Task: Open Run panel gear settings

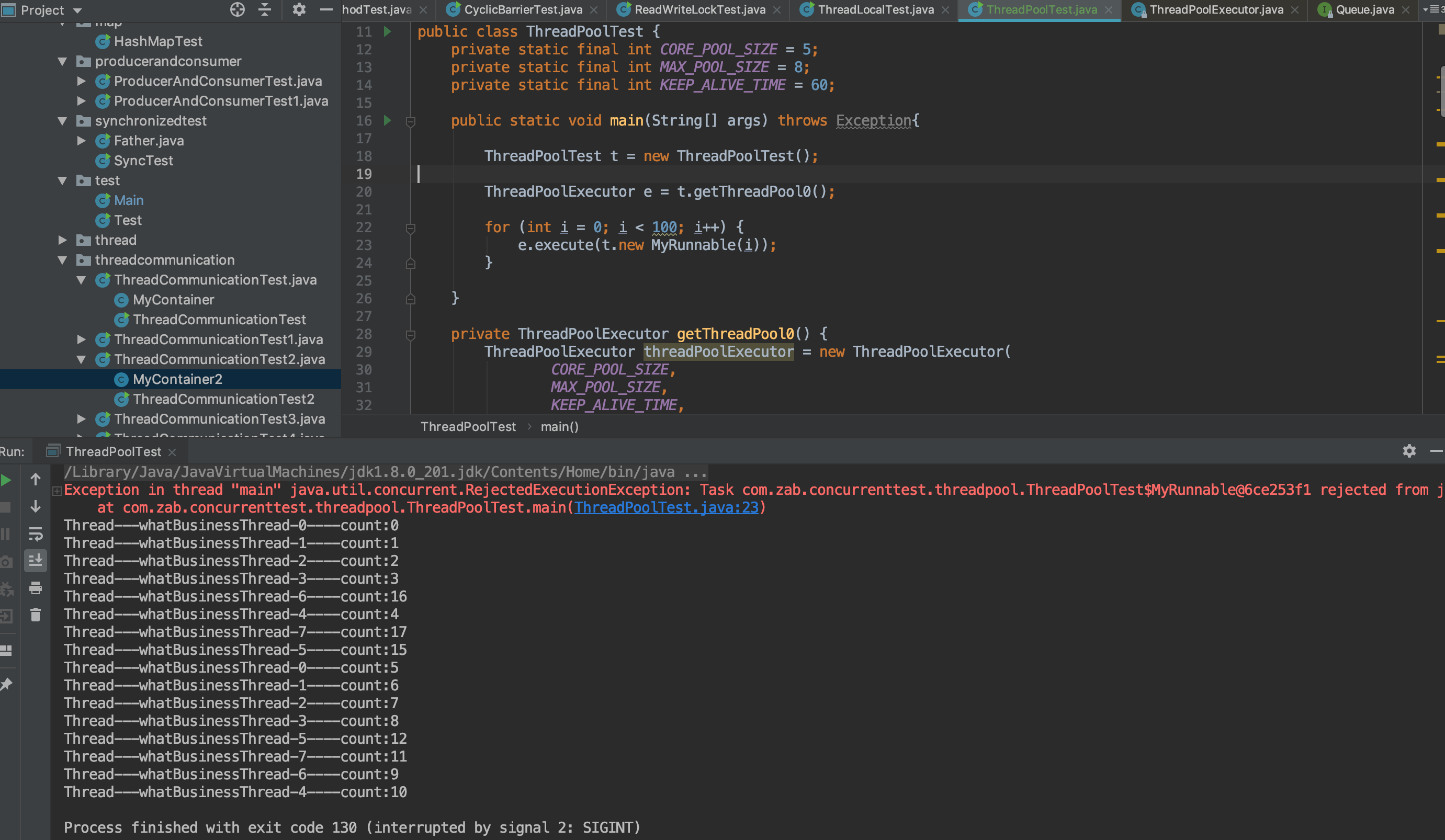Action: pos(1409,451)
